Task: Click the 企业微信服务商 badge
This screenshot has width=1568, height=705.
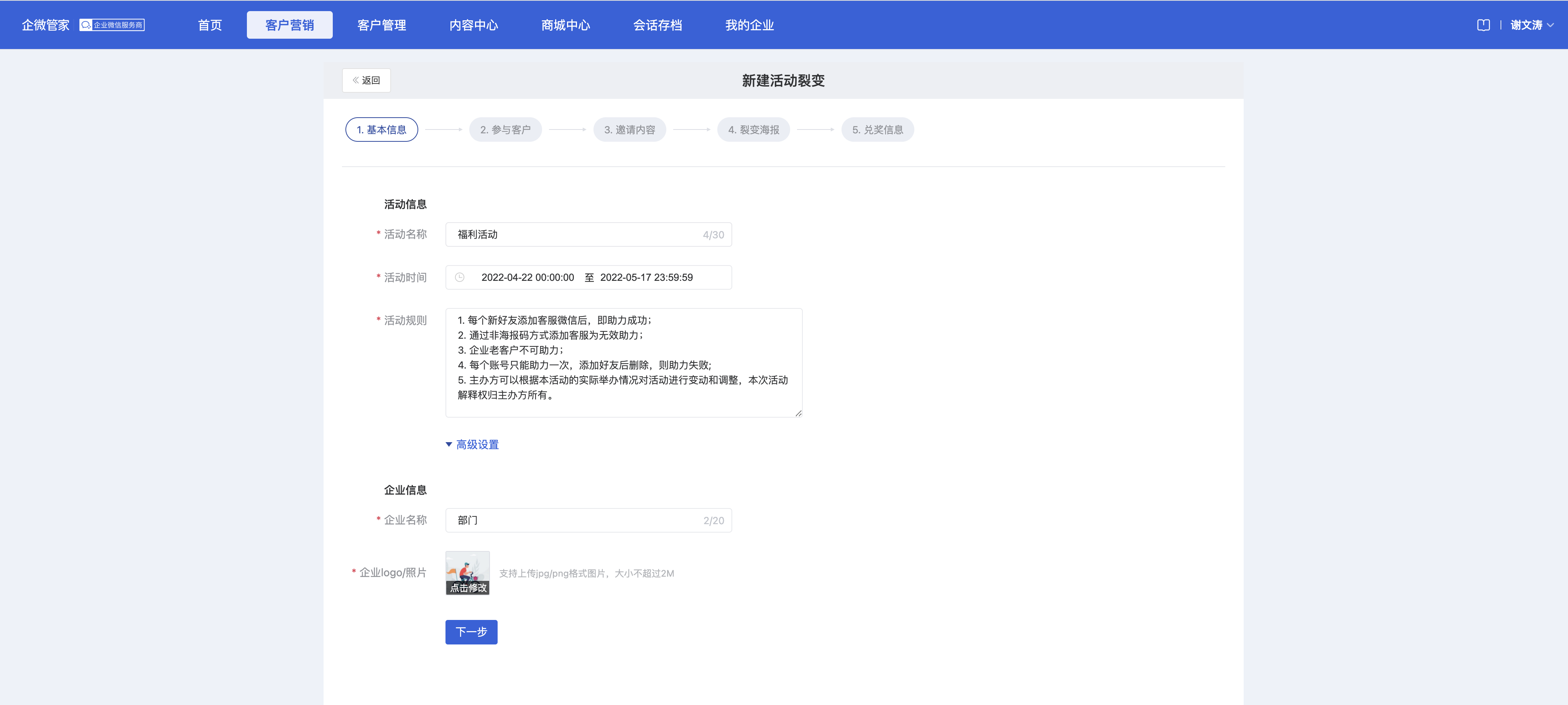Action: (x=112, y=25)
